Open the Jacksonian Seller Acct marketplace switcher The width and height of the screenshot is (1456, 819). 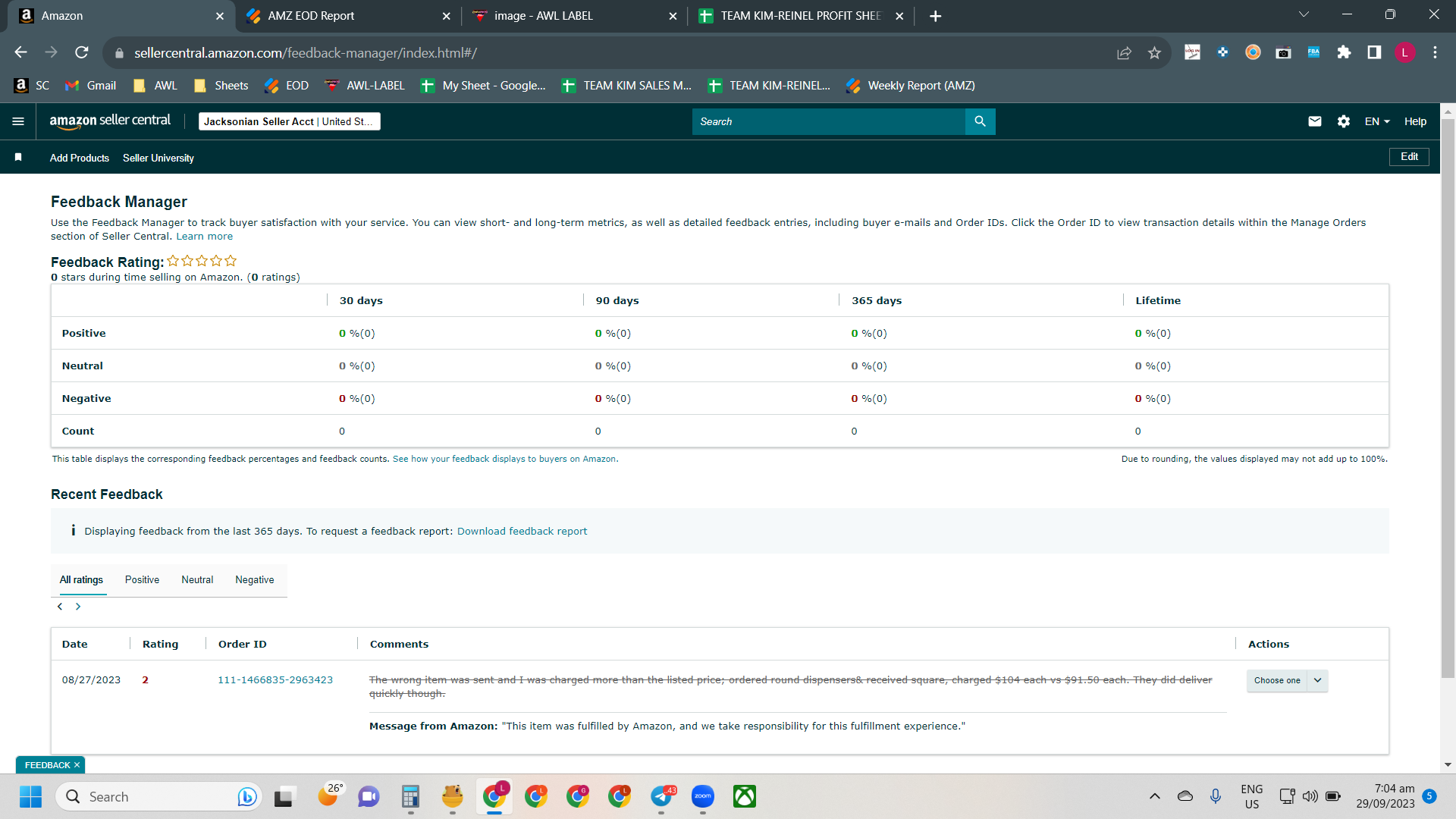[x=289, y=121]
